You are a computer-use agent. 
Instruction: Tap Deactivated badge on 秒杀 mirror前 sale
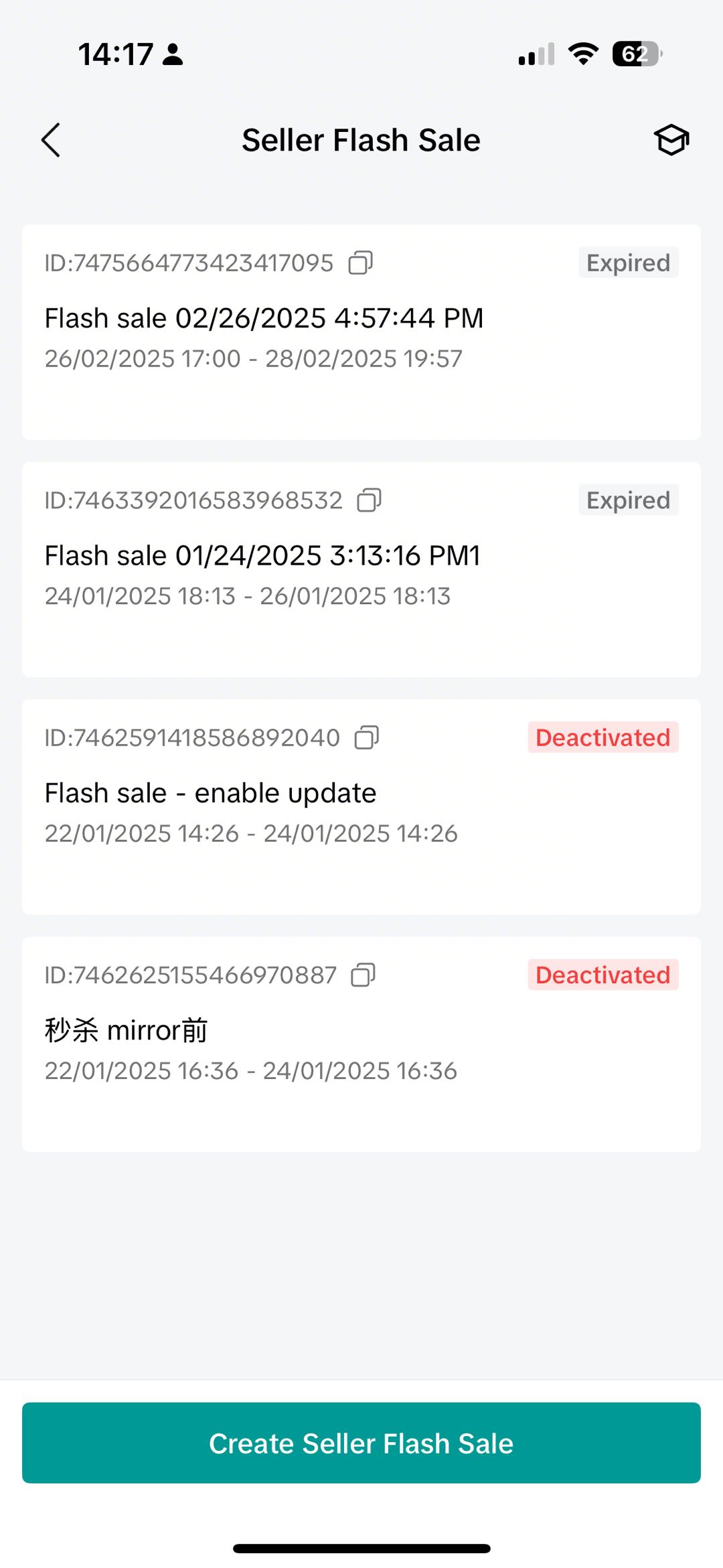coord(602,975)
